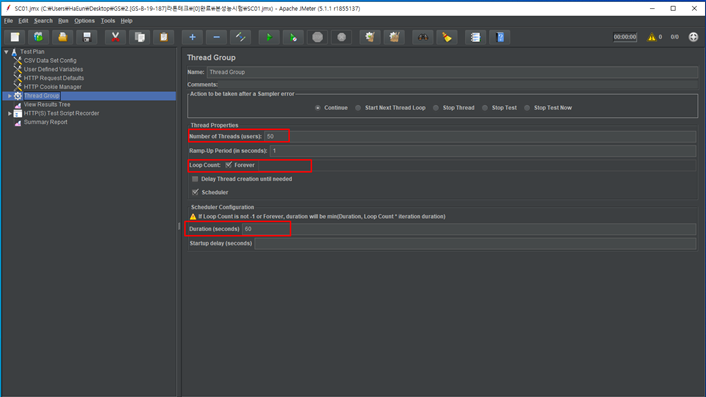The height and width of the screenshot is (397, 706).
Task: Expand all nodes with plus icon
Action: coord(192,37)
